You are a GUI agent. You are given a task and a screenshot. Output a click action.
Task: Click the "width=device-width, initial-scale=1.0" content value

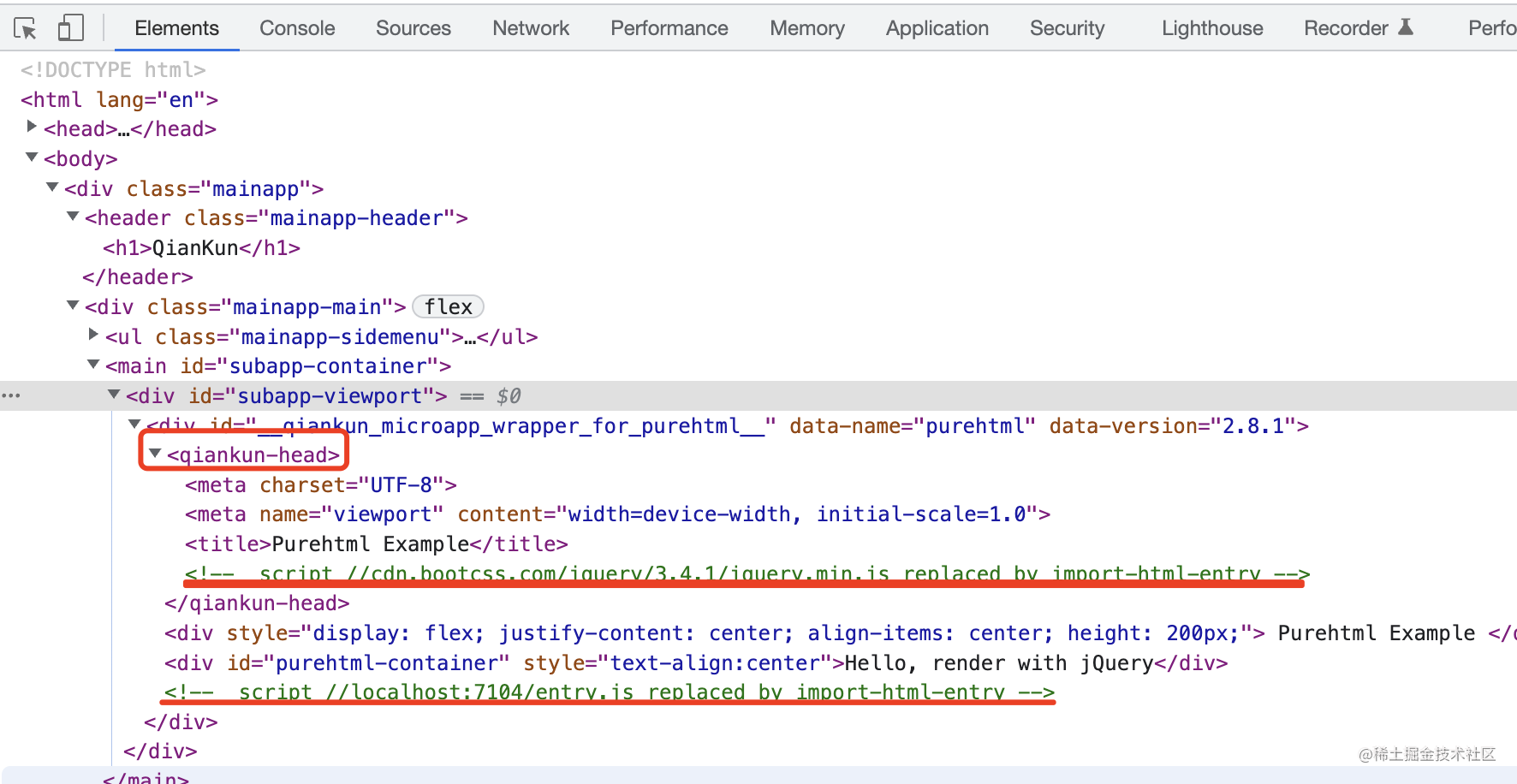click(797, 514)
